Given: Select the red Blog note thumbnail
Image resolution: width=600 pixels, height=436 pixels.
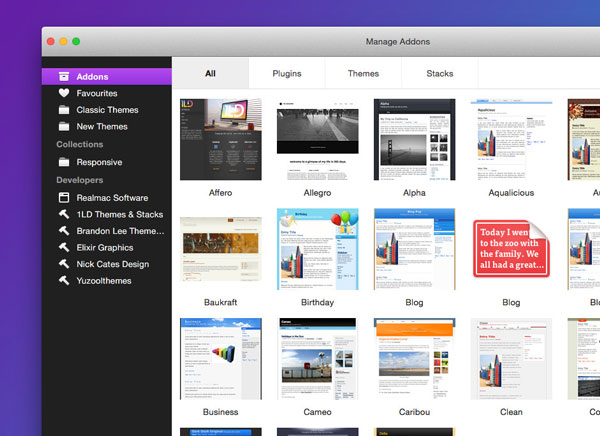Looking at the screenshot, I should coord(511,249).
